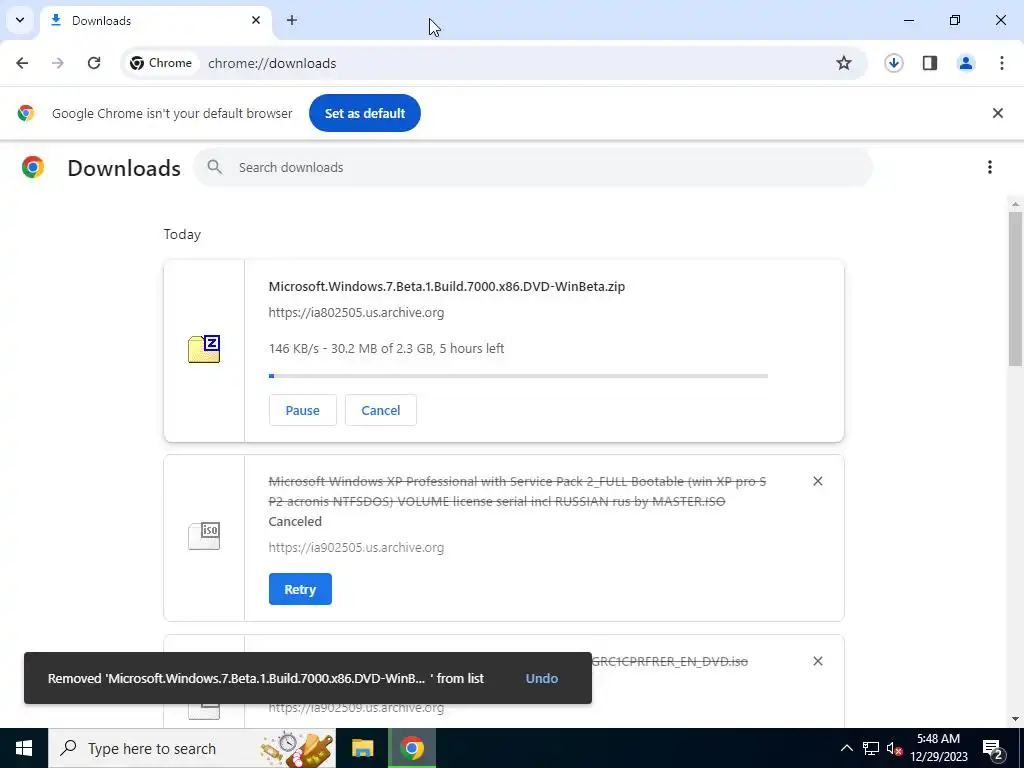Image resolution: width=1024 pixels, height=768 pixels.
Task: Click the Chrome logo beside Downloads
Action: click(33, 167)
